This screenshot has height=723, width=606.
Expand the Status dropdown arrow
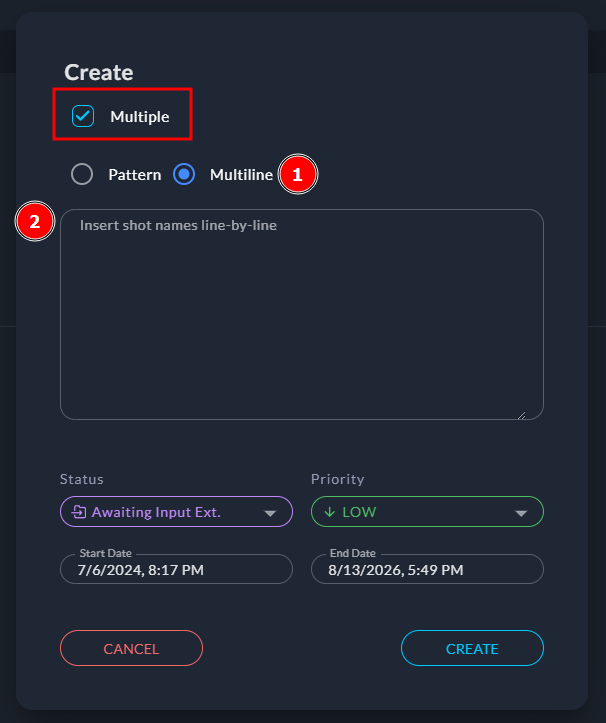(269, 513)
